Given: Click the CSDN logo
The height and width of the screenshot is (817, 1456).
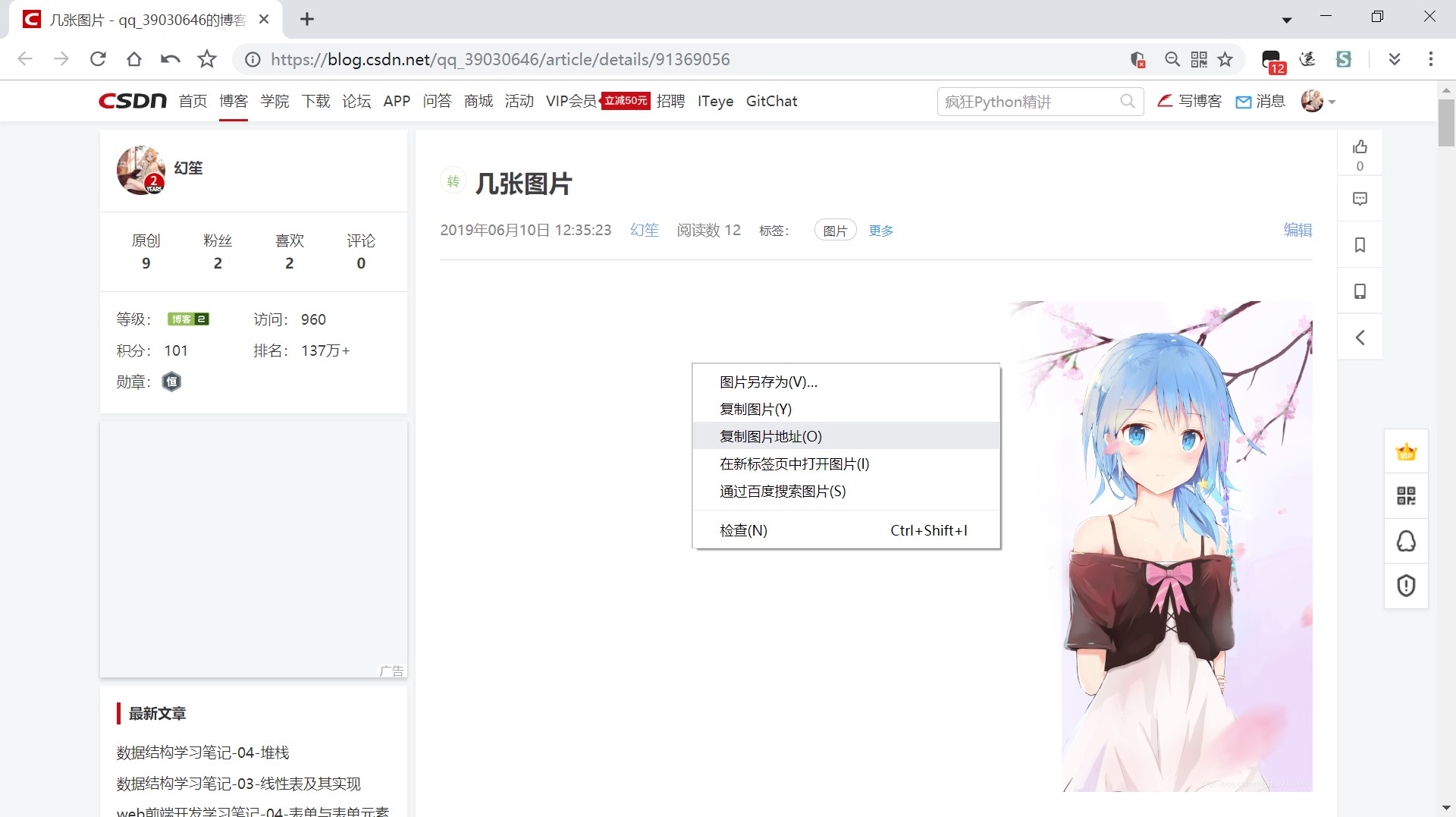Looking at the screenshot, I should [x=131, y=101].
